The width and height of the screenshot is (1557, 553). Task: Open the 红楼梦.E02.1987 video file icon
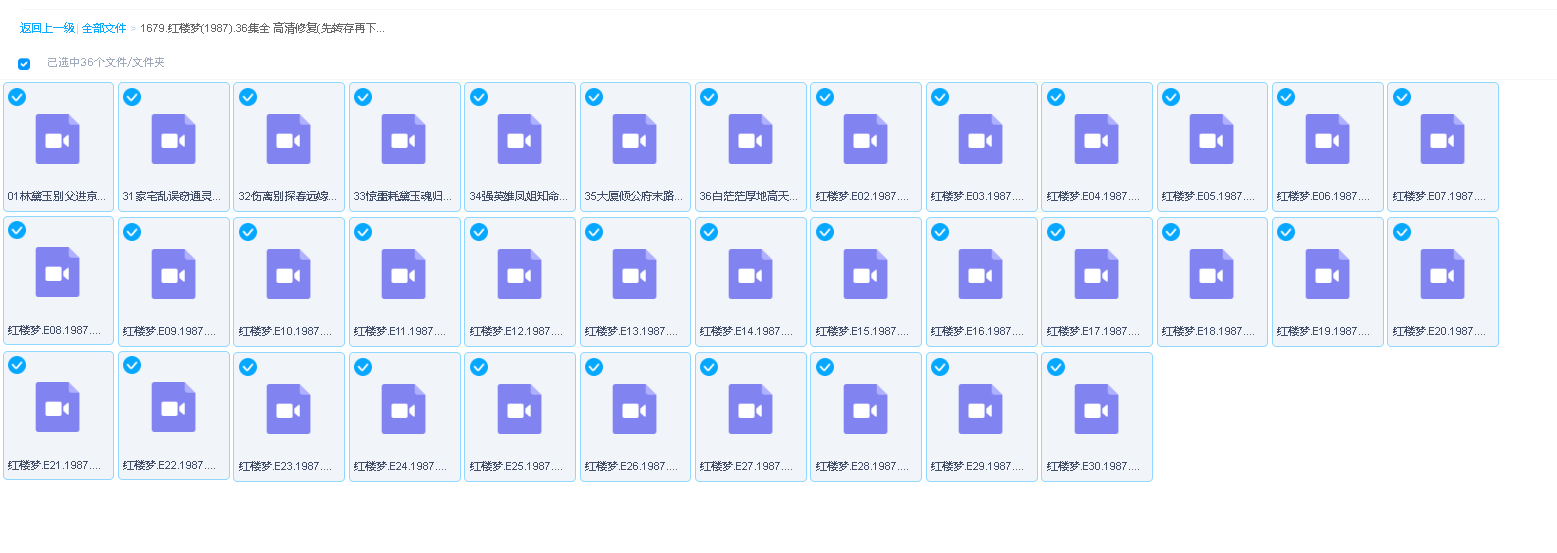865,139
